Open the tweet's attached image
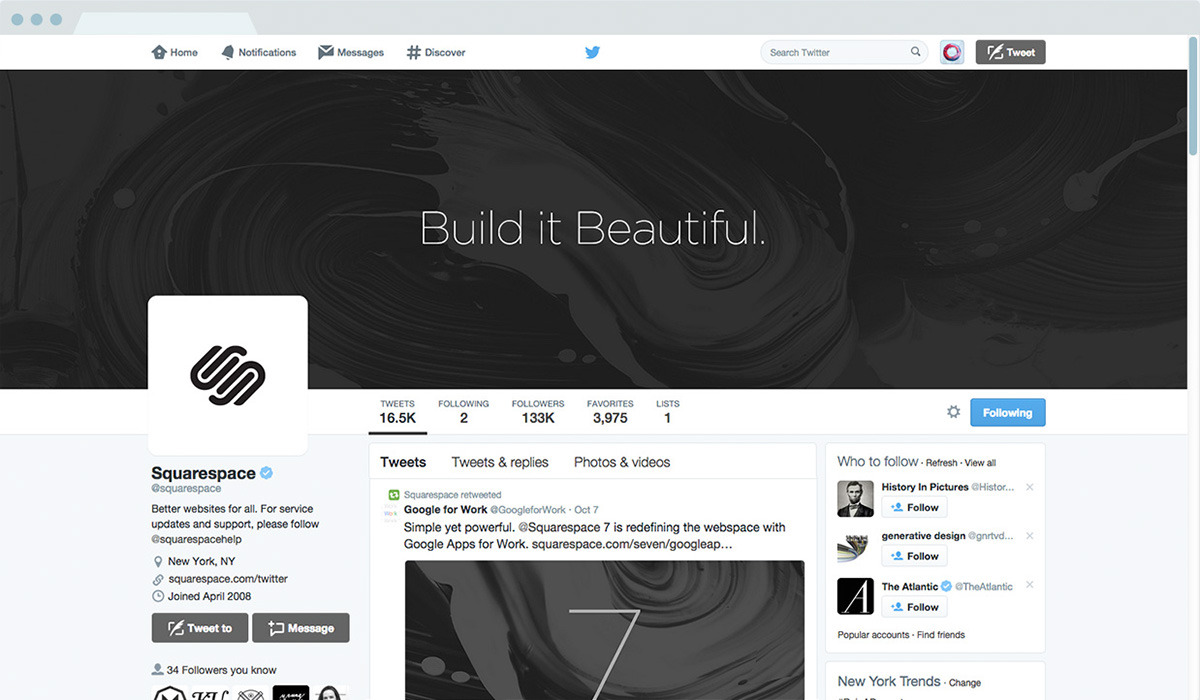 604,630
